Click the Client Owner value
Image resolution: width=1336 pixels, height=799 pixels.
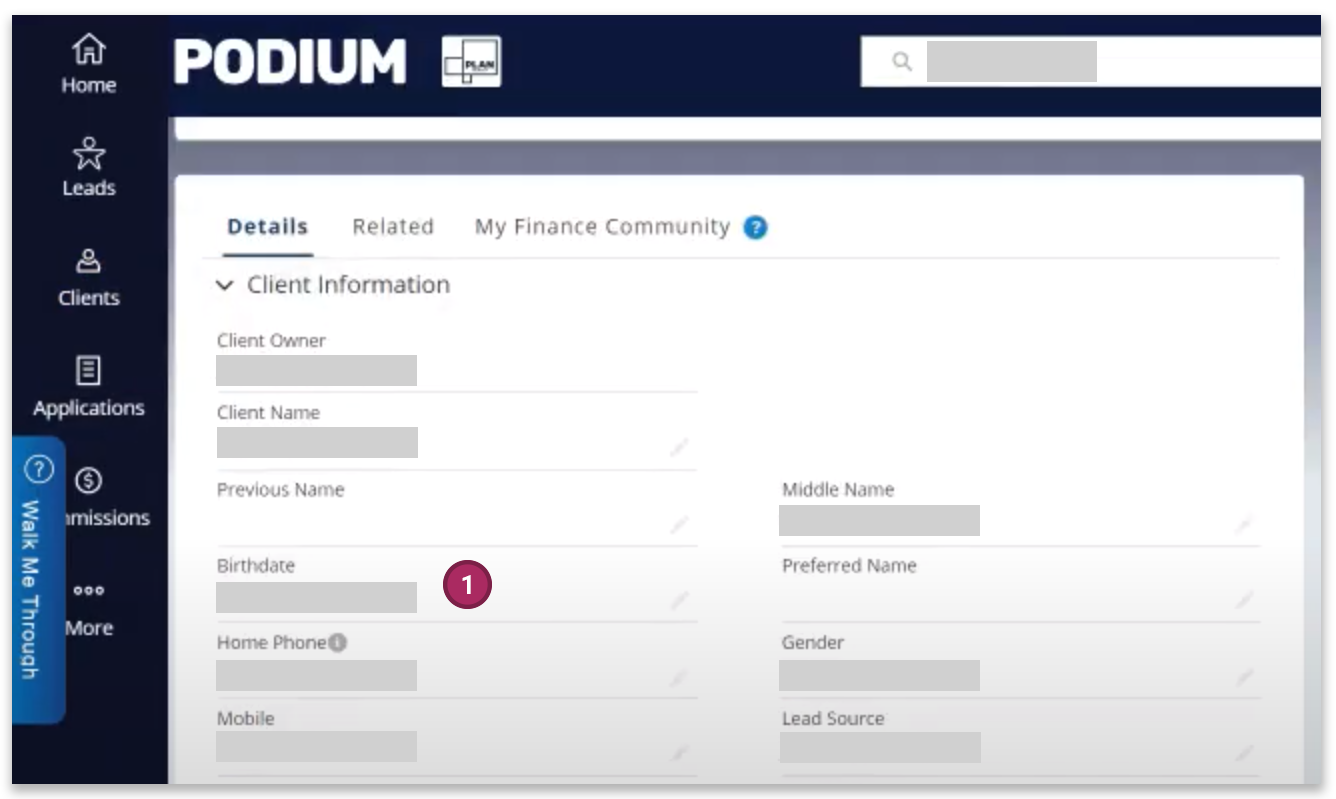[x=316, y=371]
